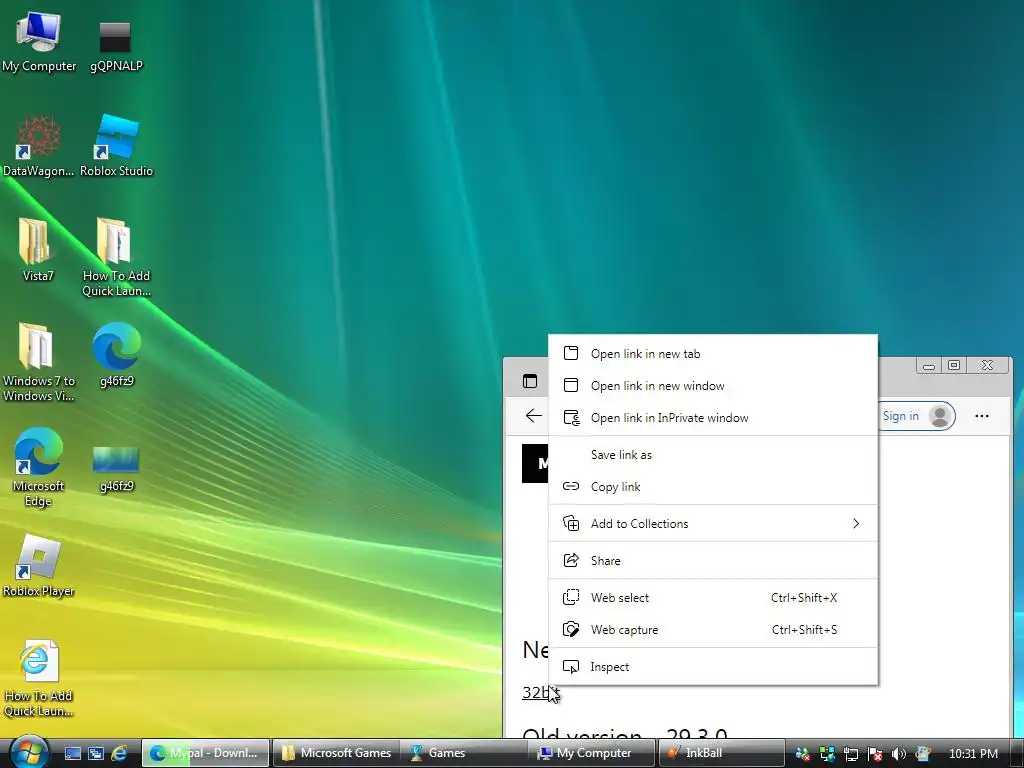Select the g46fz9 Edge-logo desktop icon
1024x768 pixels.
coord(116,355)
